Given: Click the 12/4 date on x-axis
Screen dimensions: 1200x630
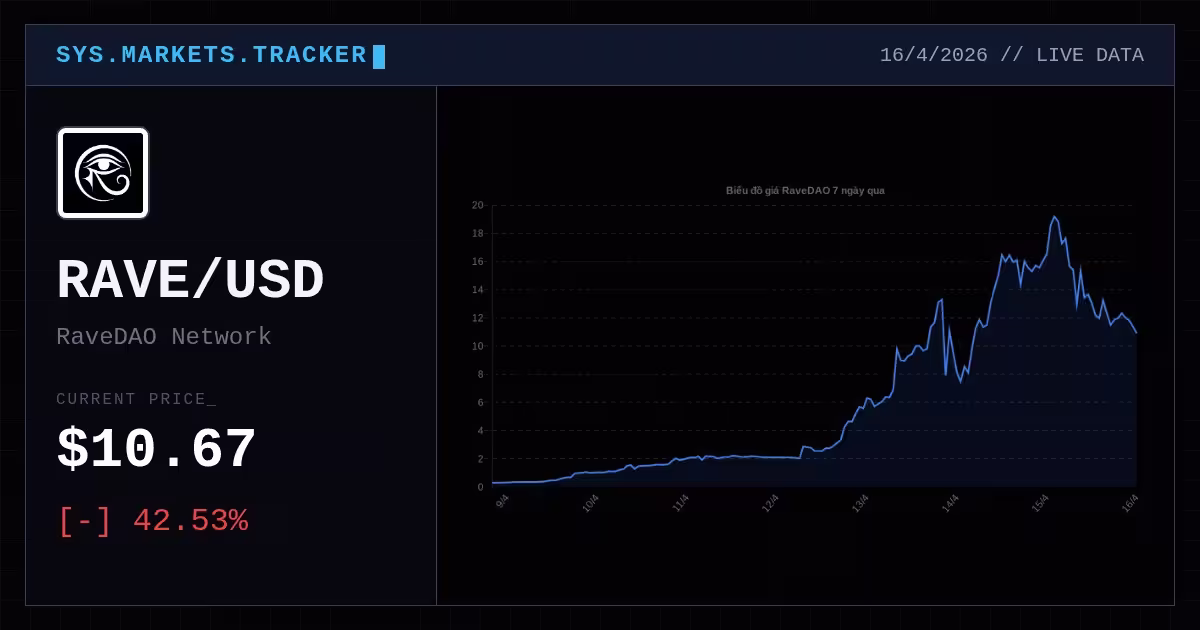Looking at the screenshot, I should (770, 503).
